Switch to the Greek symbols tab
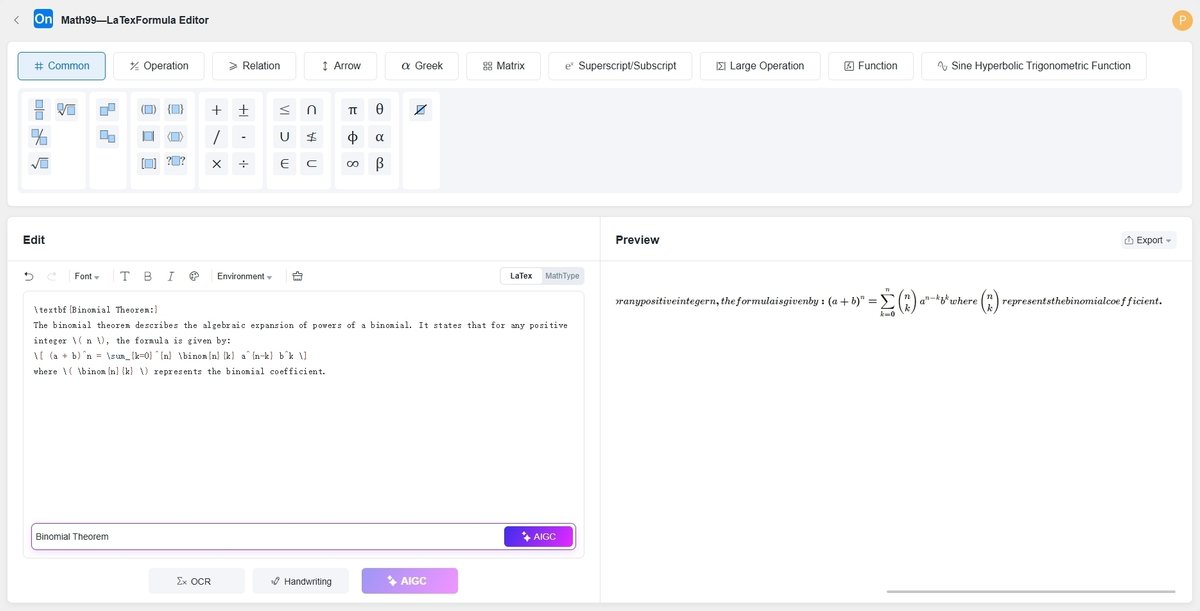This screenshot has width=1200, height=611. [x=421, y=65]
